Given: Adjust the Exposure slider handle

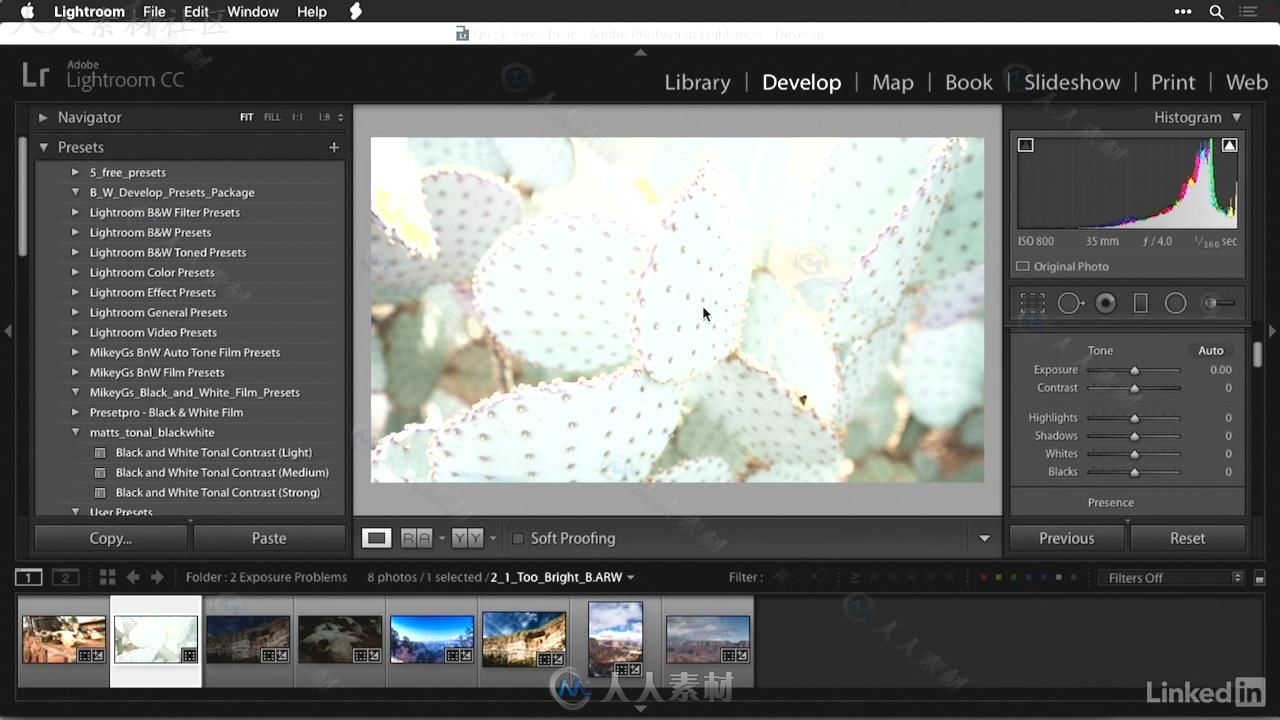Looking at the screenshot, I should (1134, 370).
